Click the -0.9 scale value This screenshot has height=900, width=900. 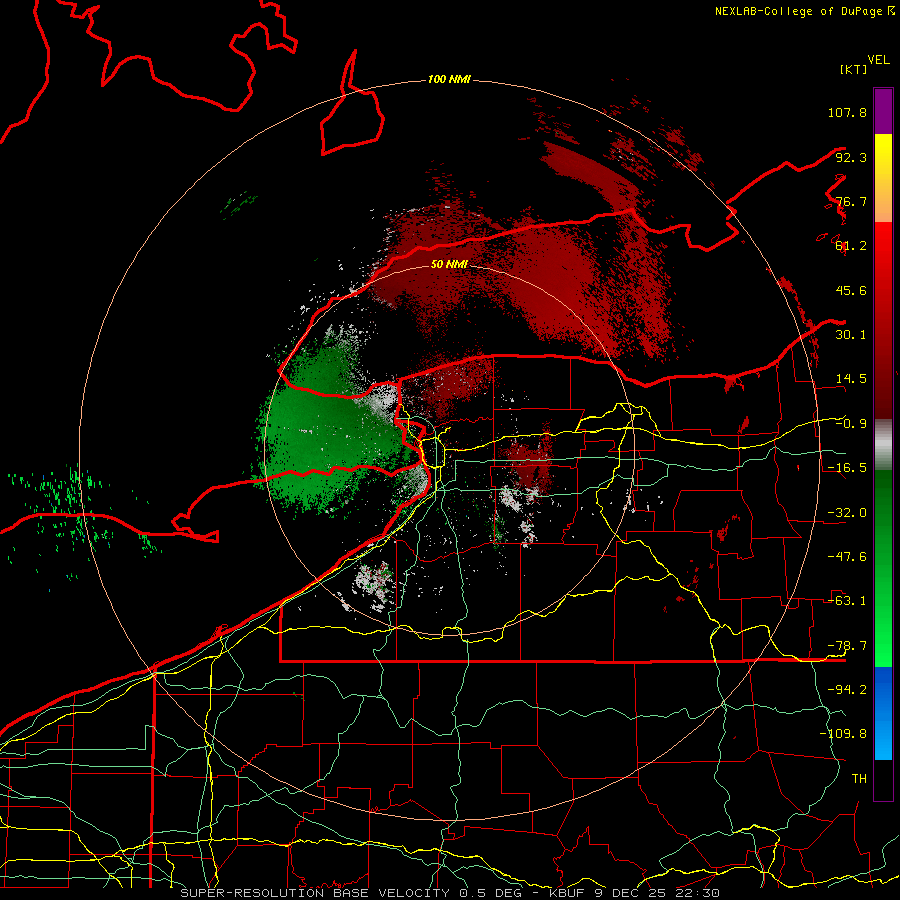851,424
